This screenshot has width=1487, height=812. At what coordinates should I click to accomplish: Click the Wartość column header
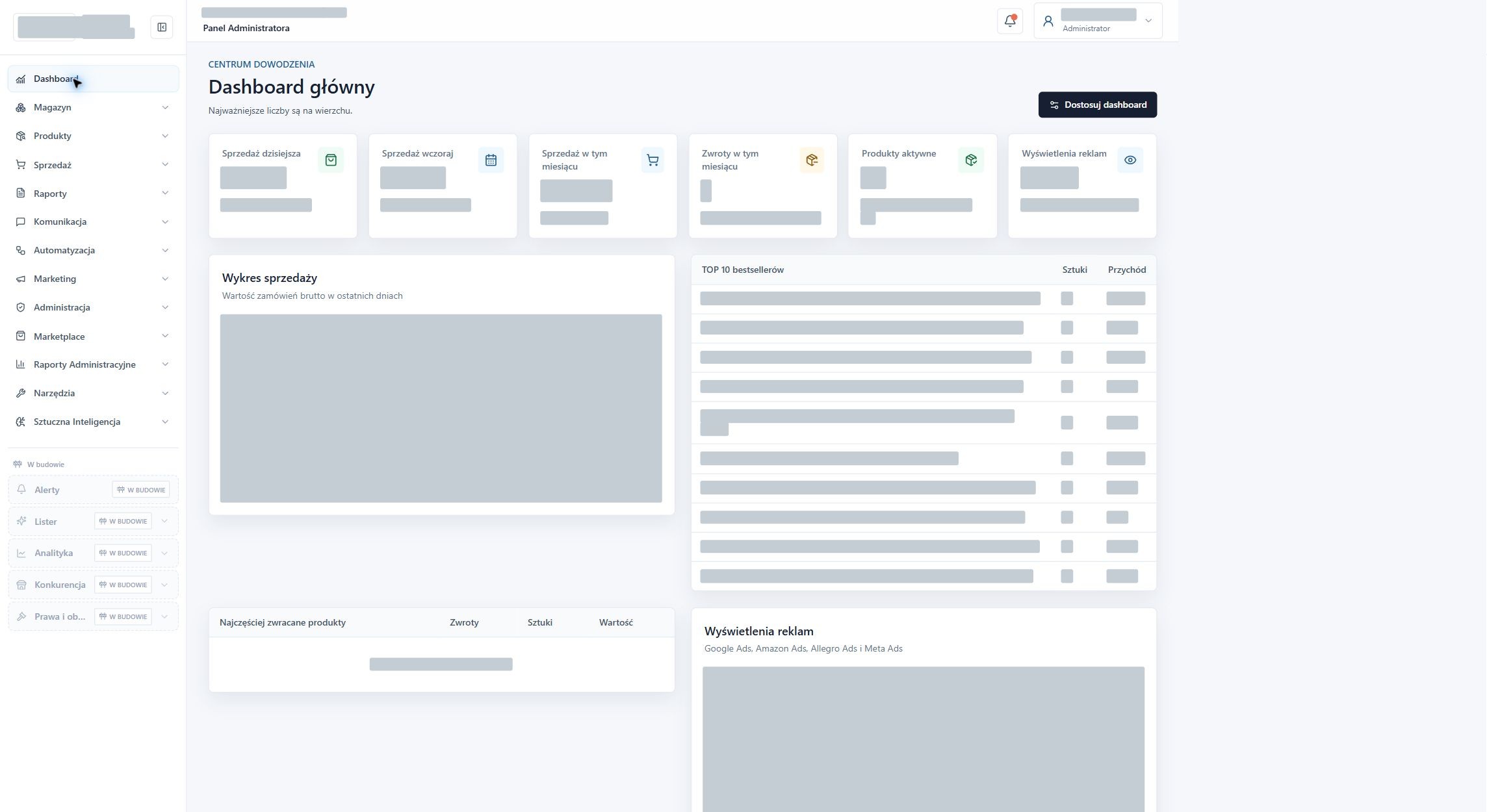coord(615,622)
